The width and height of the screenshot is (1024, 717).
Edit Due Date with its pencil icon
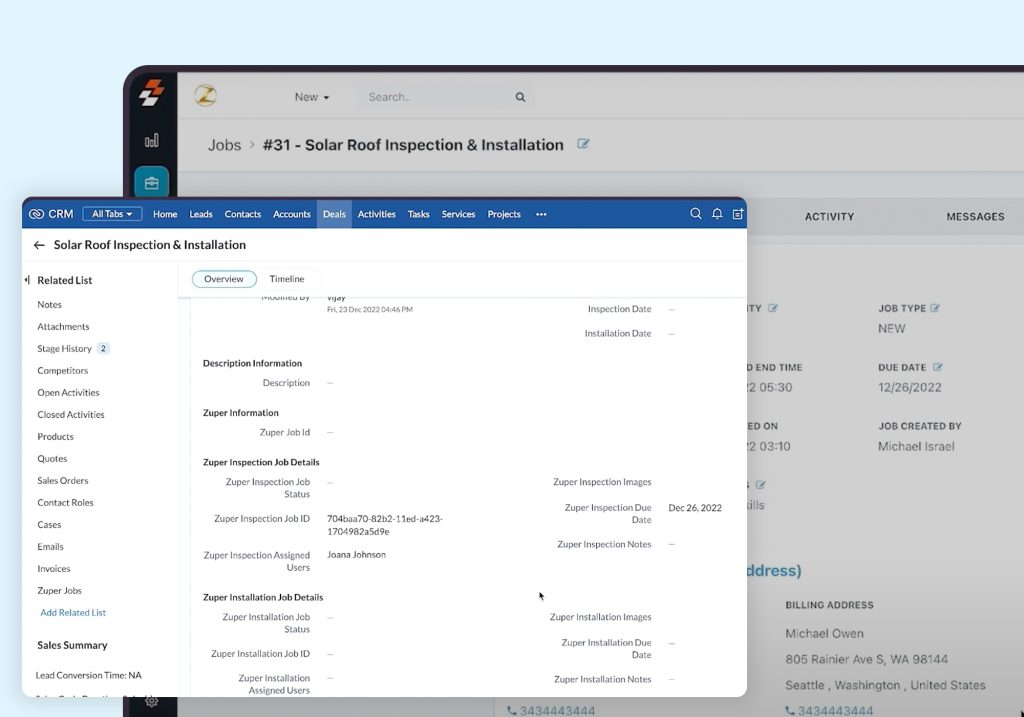938,367
